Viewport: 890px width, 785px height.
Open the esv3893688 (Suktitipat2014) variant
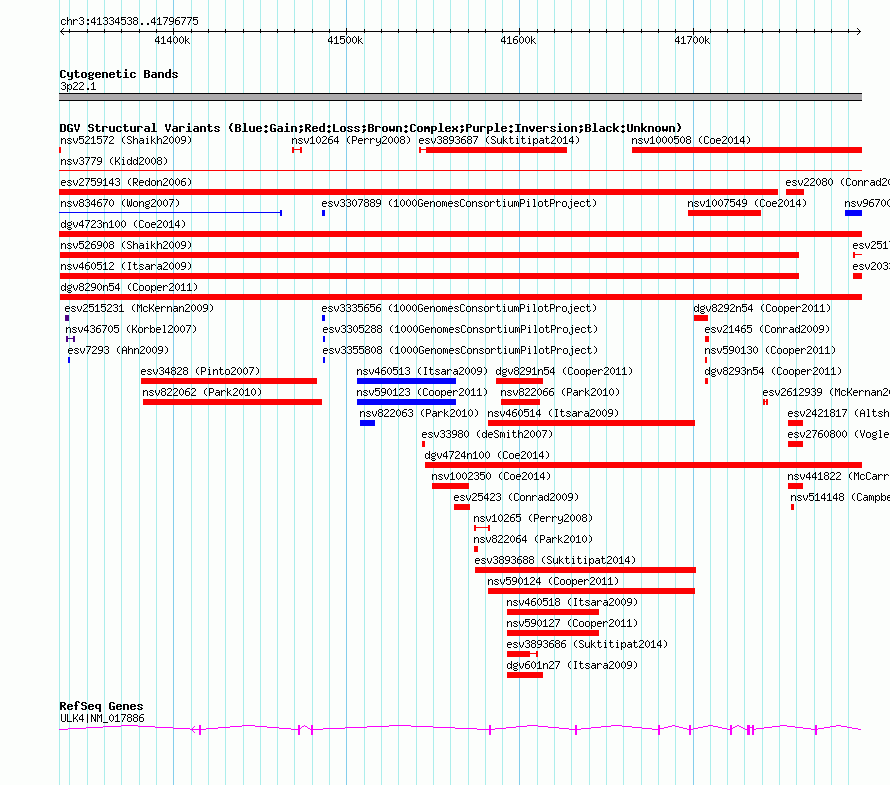point(585,570)
